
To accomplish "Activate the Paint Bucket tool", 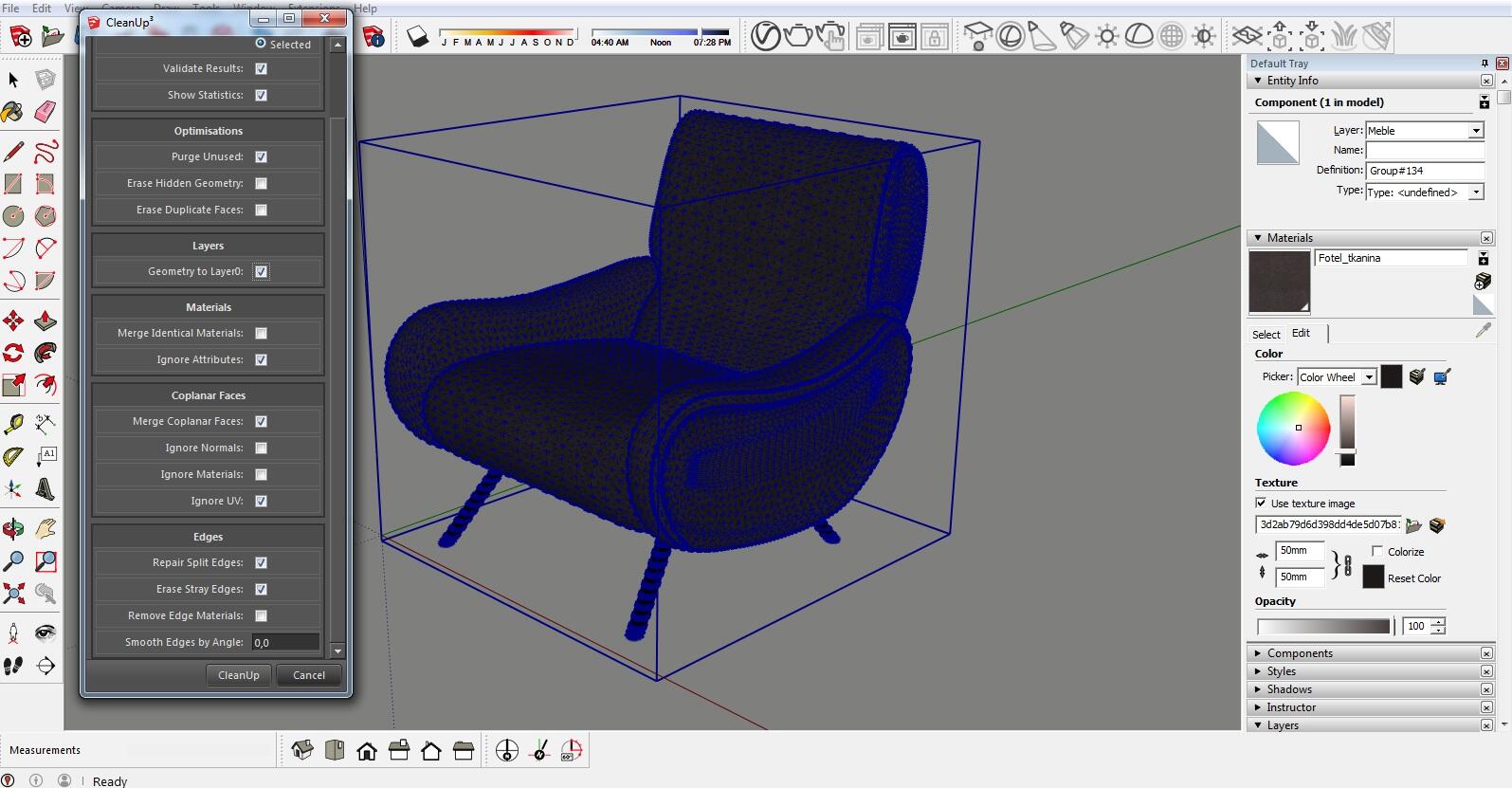I will pyautogui.click(x=13, y=113).
